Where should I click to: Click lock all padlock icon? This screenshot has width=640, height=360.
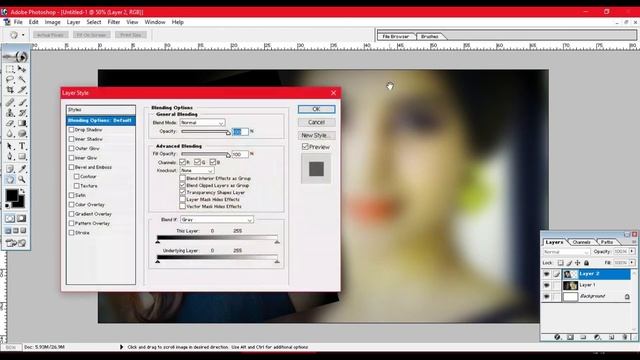click(x=587, y=263)
